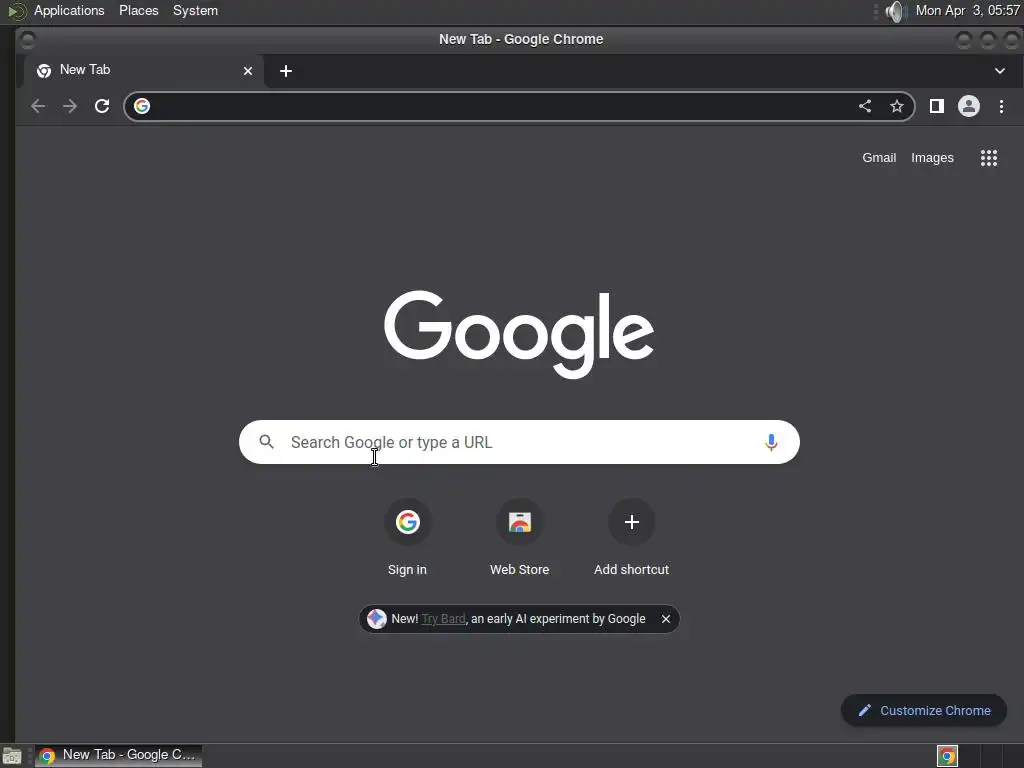Open the Sign in shortcut tile
Viewport: 1024px width, 768px height.
tap(407, 537)
